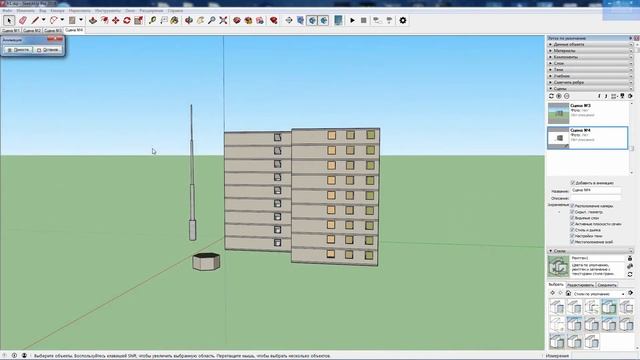Open the scenes view options dropdown
640x360 pixels.
(615, 96)
